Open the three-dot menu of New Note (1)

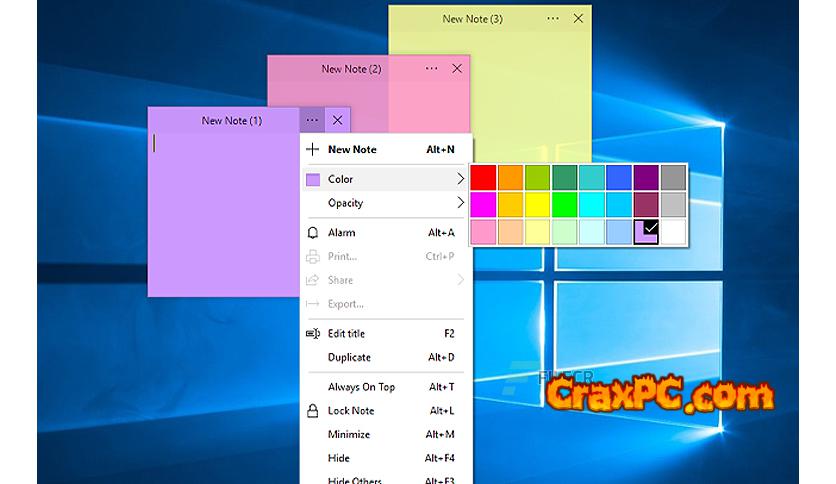coord(312,120)
